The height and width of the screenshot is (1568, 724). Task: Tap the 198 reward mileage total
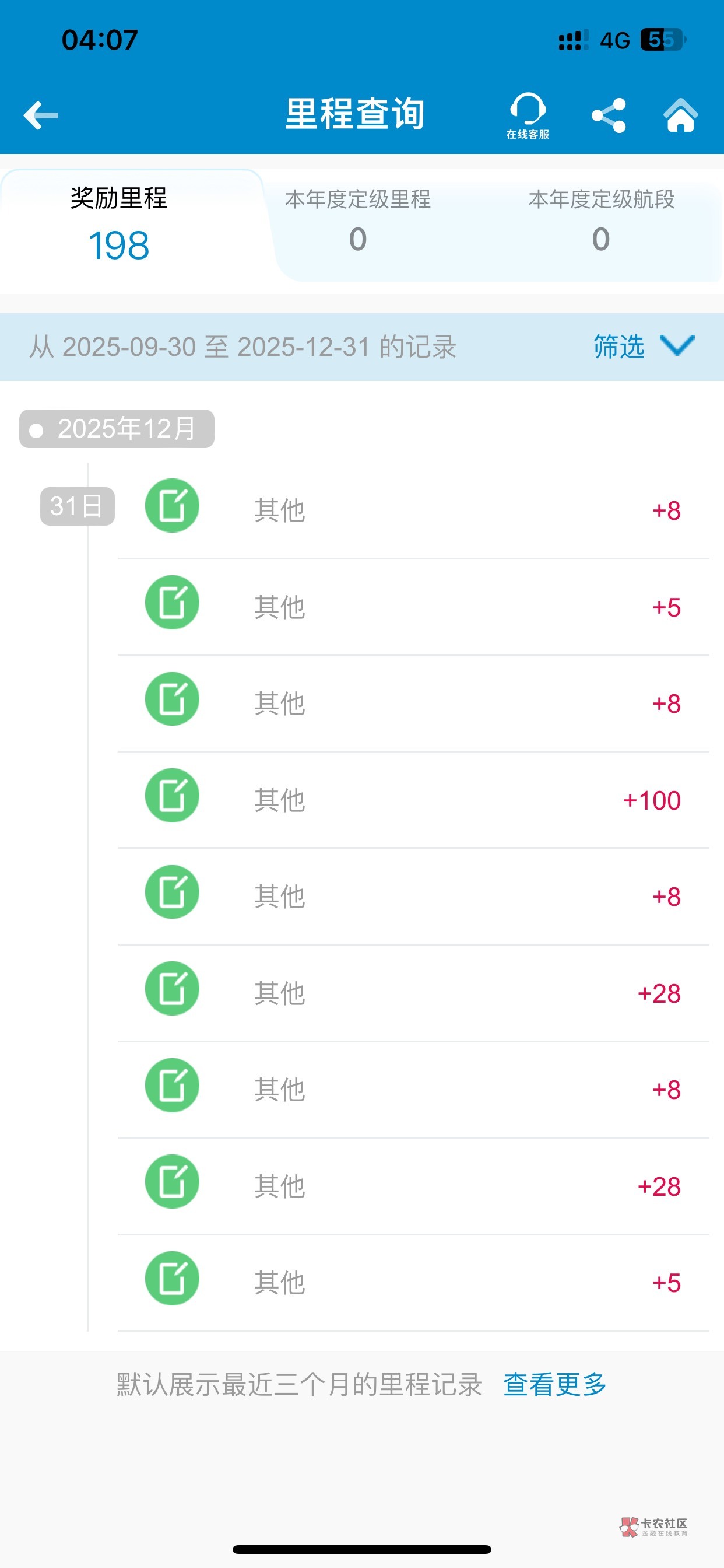click(120, 246)
